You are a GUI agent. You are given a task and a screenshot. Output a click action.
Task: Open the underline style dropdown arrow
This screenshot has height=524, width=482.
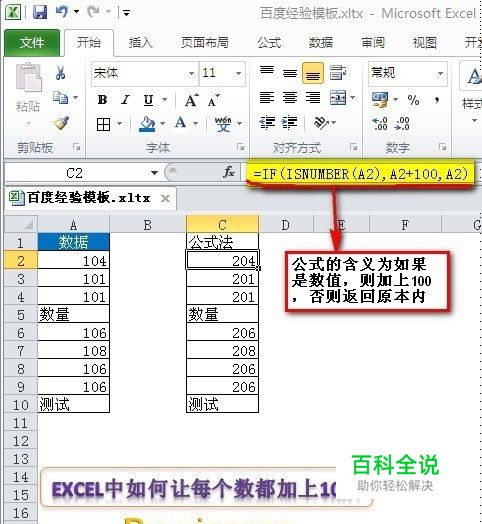tap(164, 100)
